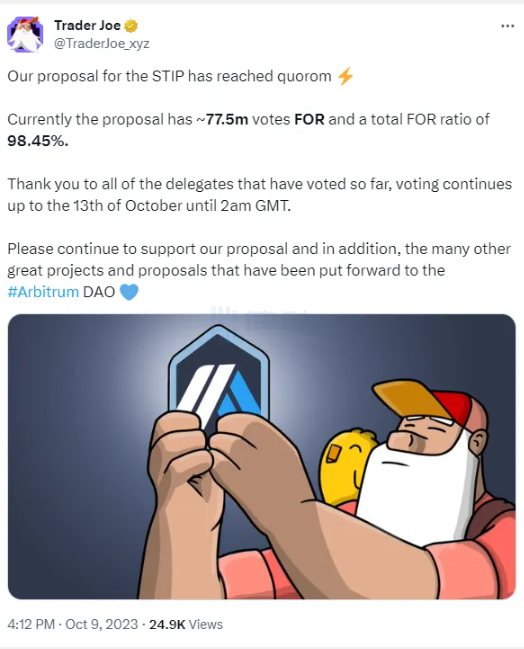Click the gold verified badge

click(x=131, y=26)
